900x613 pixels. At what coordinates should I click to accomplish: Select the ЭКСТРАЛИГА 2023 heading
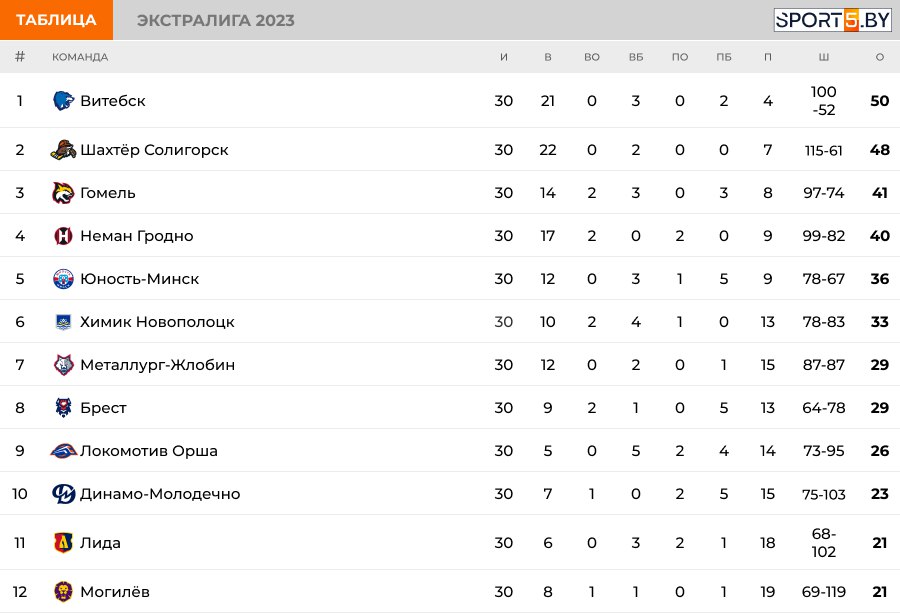pyautogui.click(x=215, y=20)
